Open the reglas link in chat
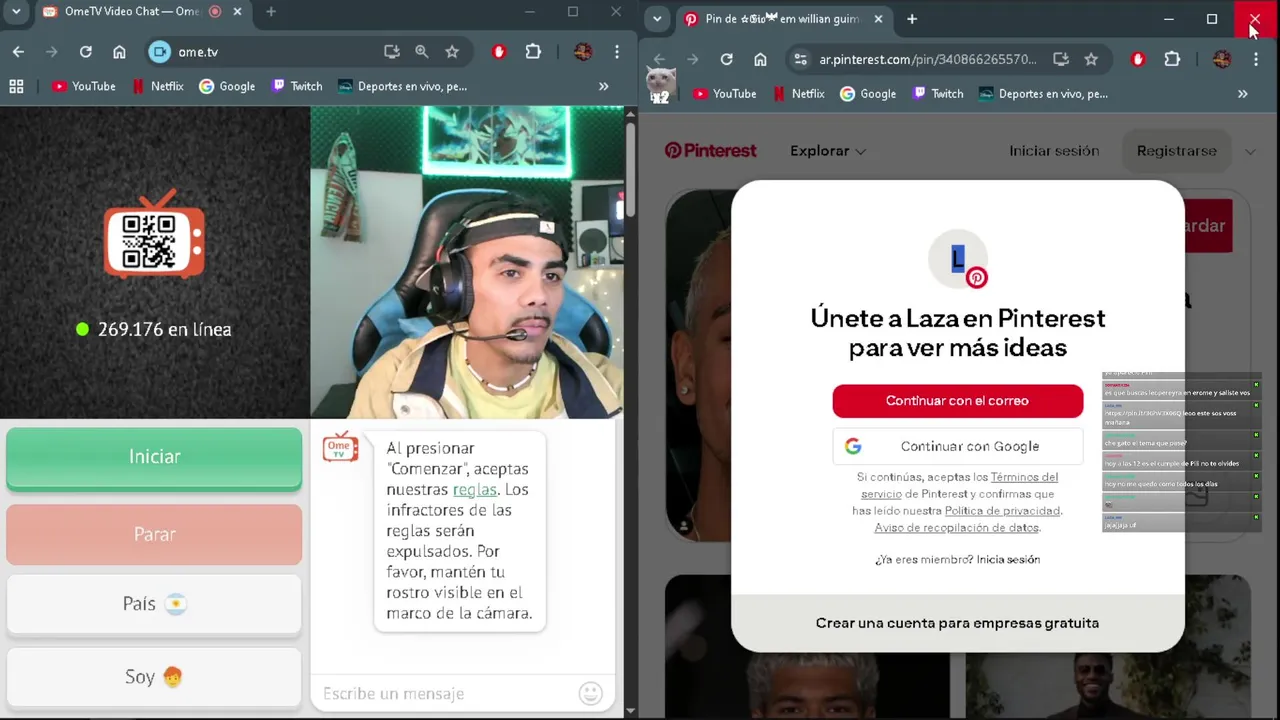 pyautogui.click(x=474, y=490)
